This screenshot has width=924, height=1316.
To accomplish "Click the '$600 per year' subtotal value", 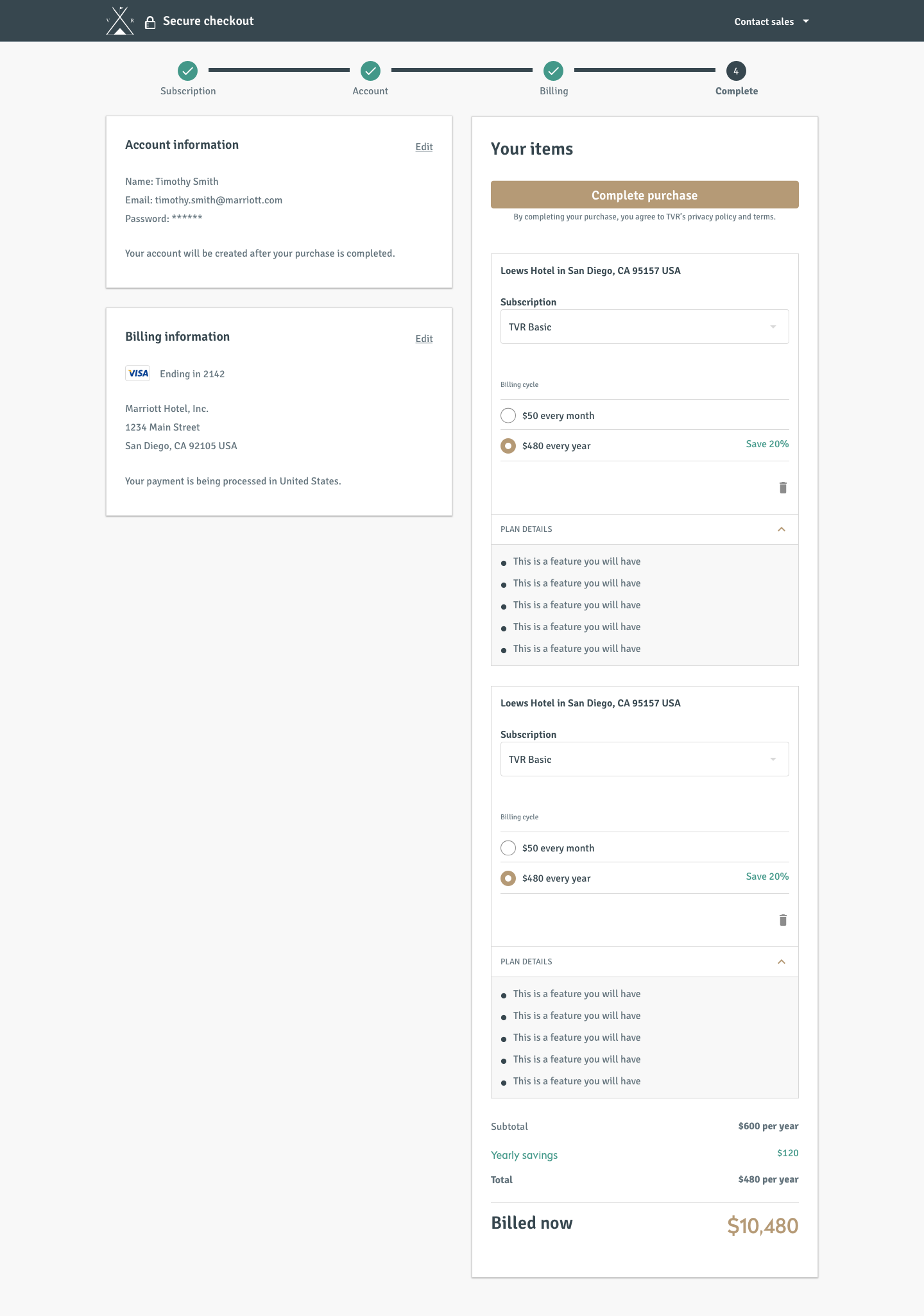I will click(769, 1126).
